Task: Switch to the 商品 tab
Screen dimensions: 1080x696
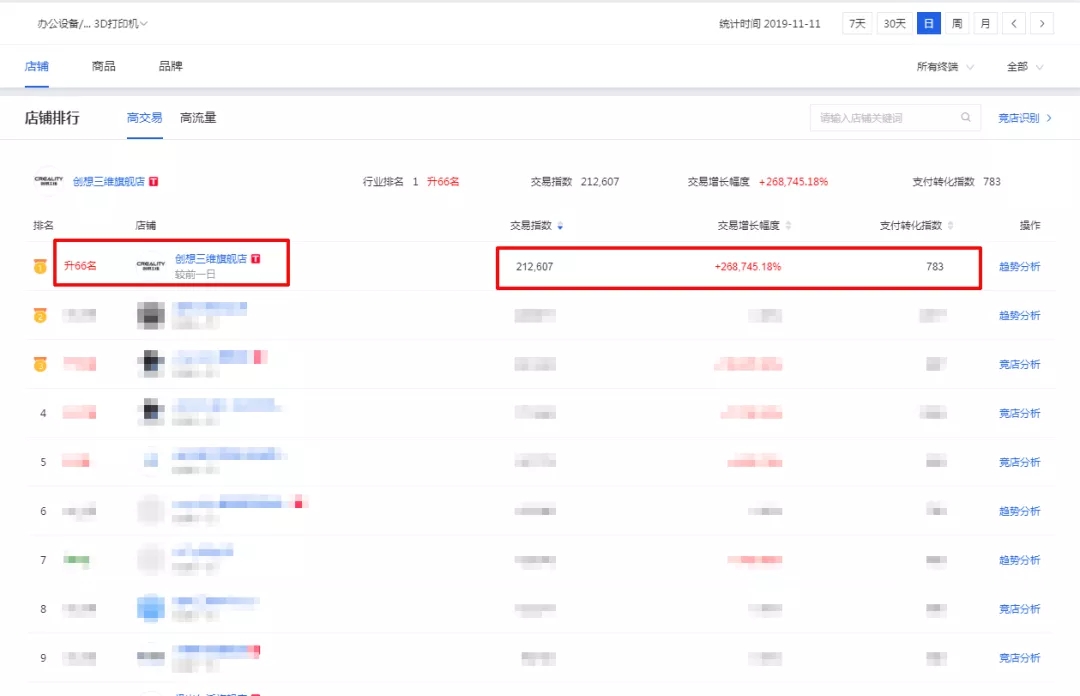Action: pos(103,66)
